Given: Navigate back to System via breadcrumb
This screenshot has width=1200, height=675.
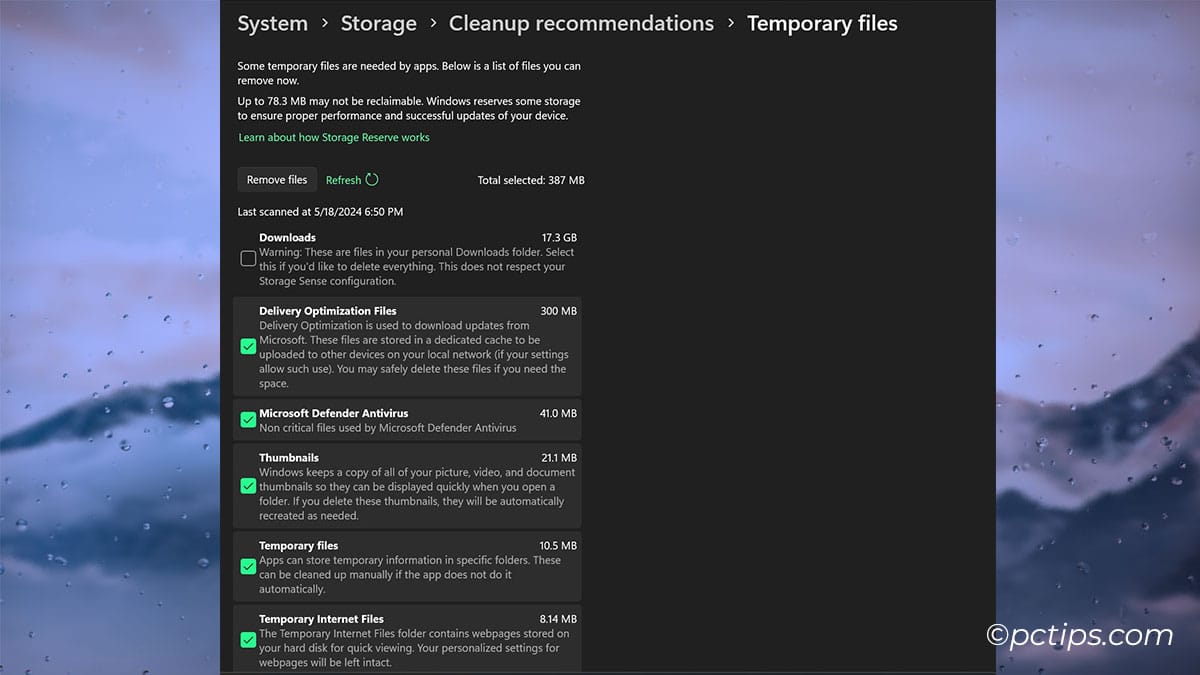Looking at the screenshot, I should click(272, 23).
